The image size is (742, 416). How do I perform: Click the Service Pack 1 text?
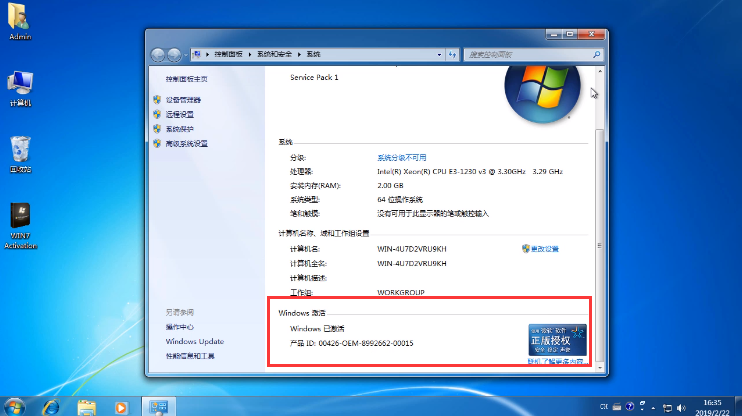point(314,77)
